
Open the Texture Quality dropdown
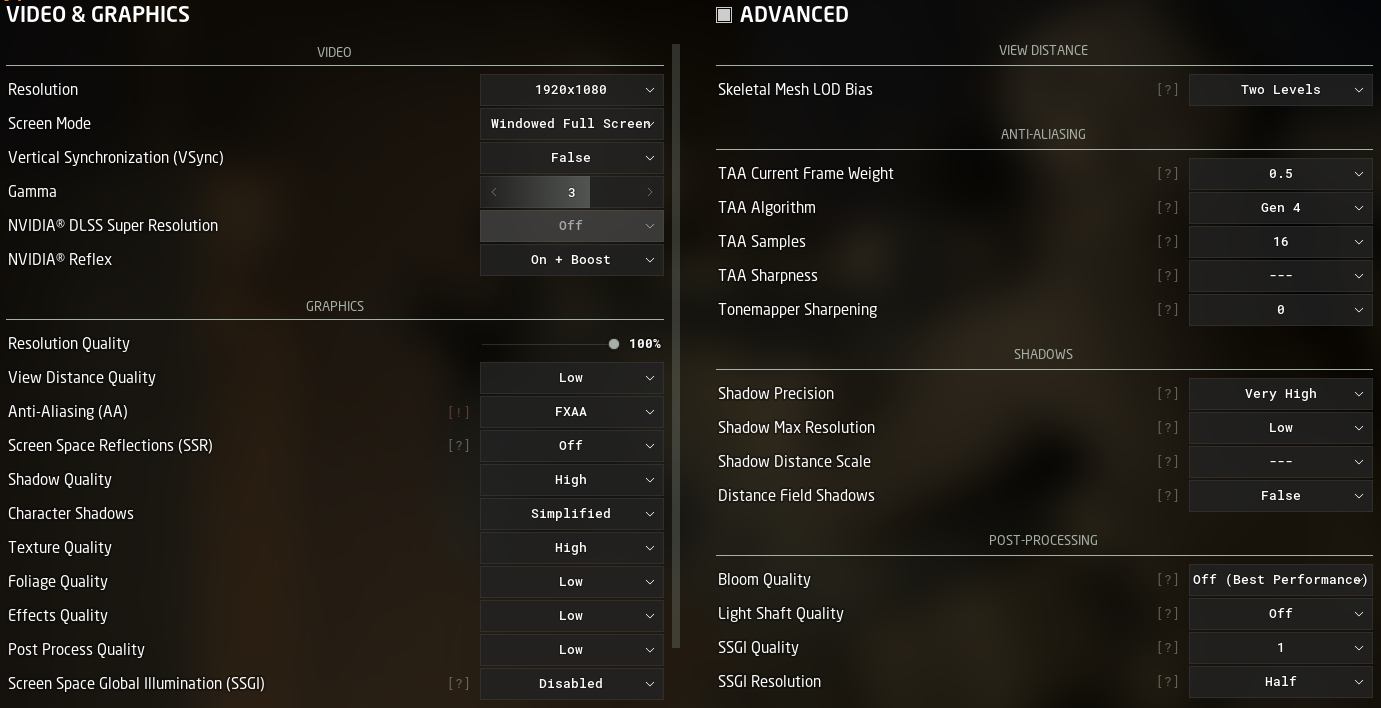(x=571, y=548)
